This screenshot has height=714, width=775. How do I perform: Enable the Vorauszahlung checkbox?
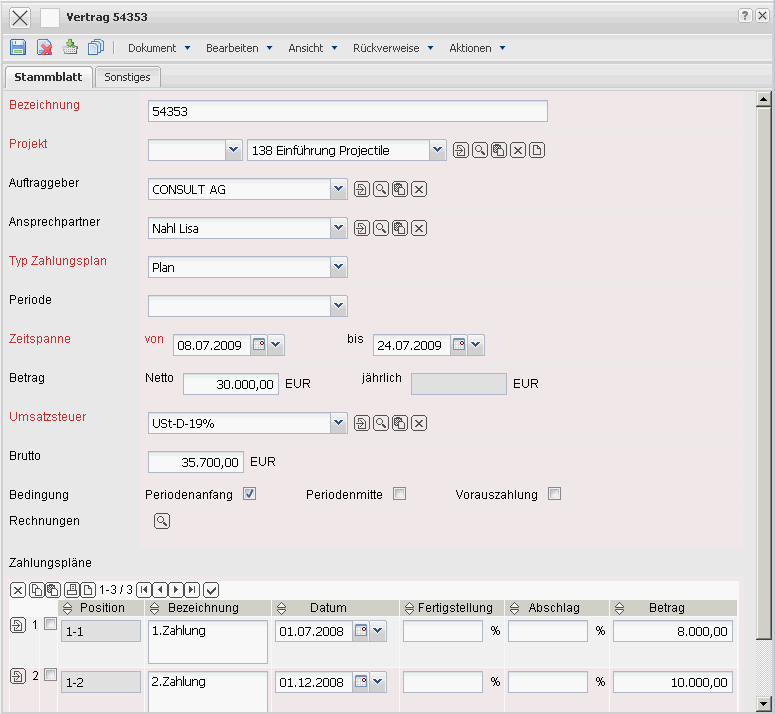coord(554,494)
